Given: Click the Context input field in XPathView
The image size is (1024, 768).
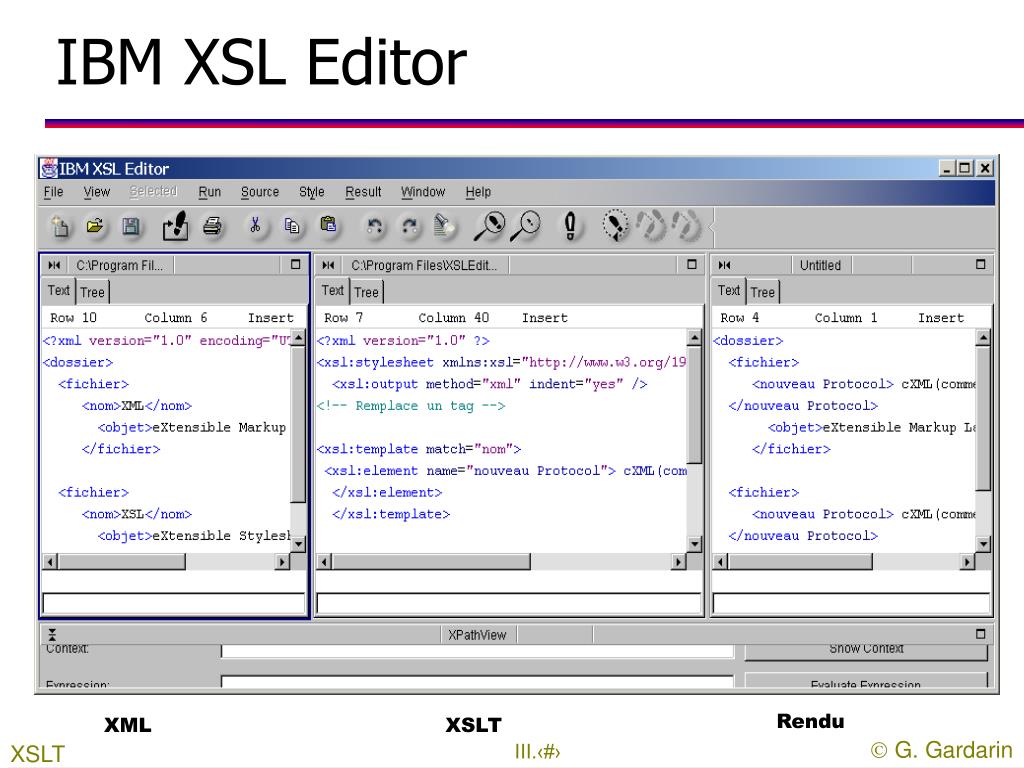Looking at the screenshot, I should point(477,650).
